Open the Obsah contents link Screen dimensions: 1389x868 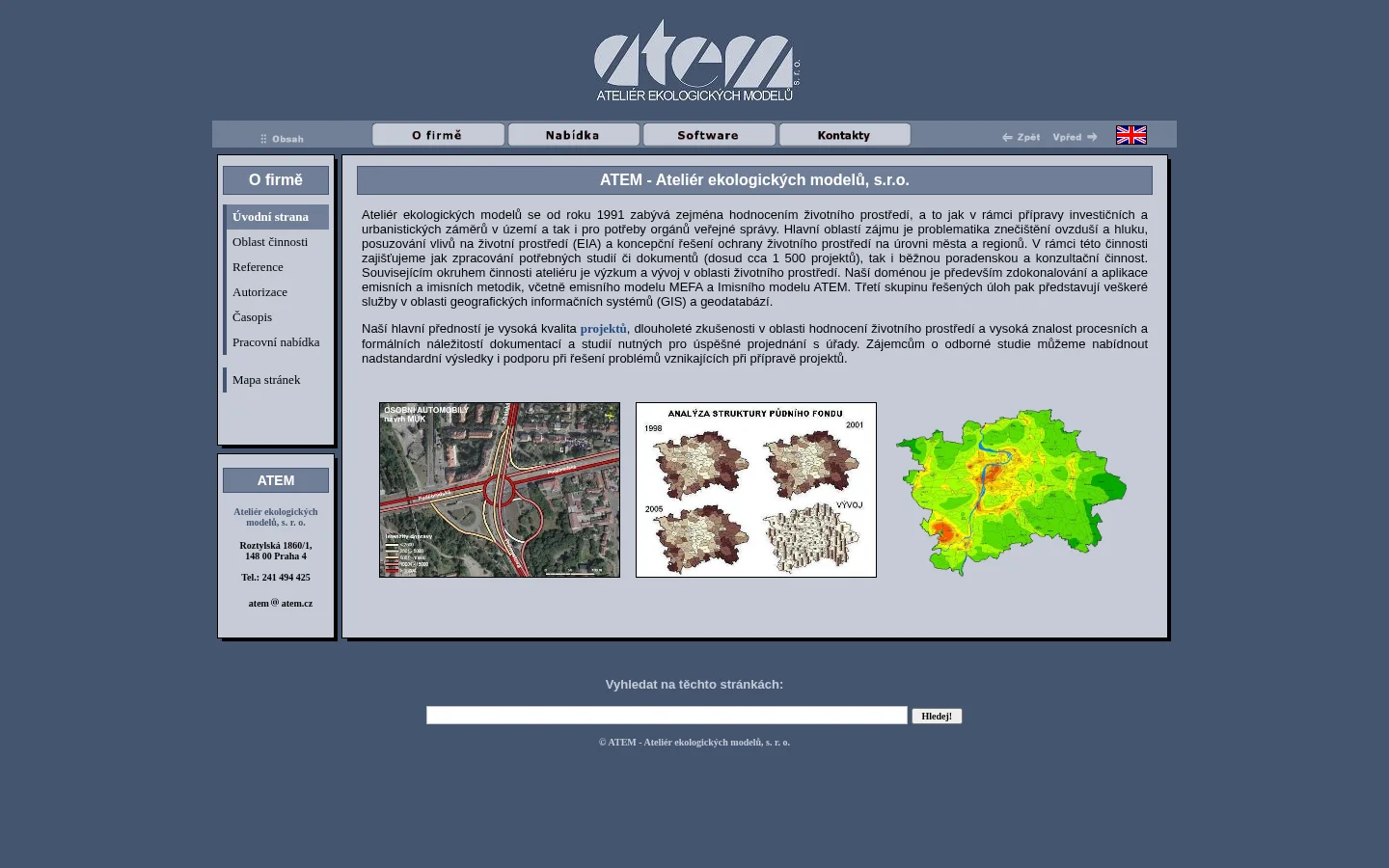(282, 139)
